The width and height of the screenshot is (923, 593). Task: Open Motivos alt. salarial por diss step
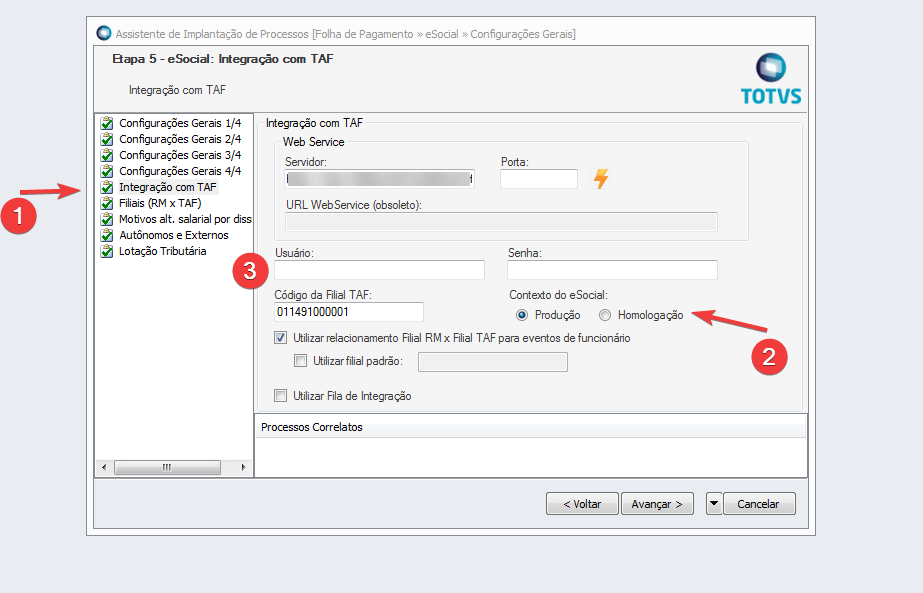tap(185, 219)
